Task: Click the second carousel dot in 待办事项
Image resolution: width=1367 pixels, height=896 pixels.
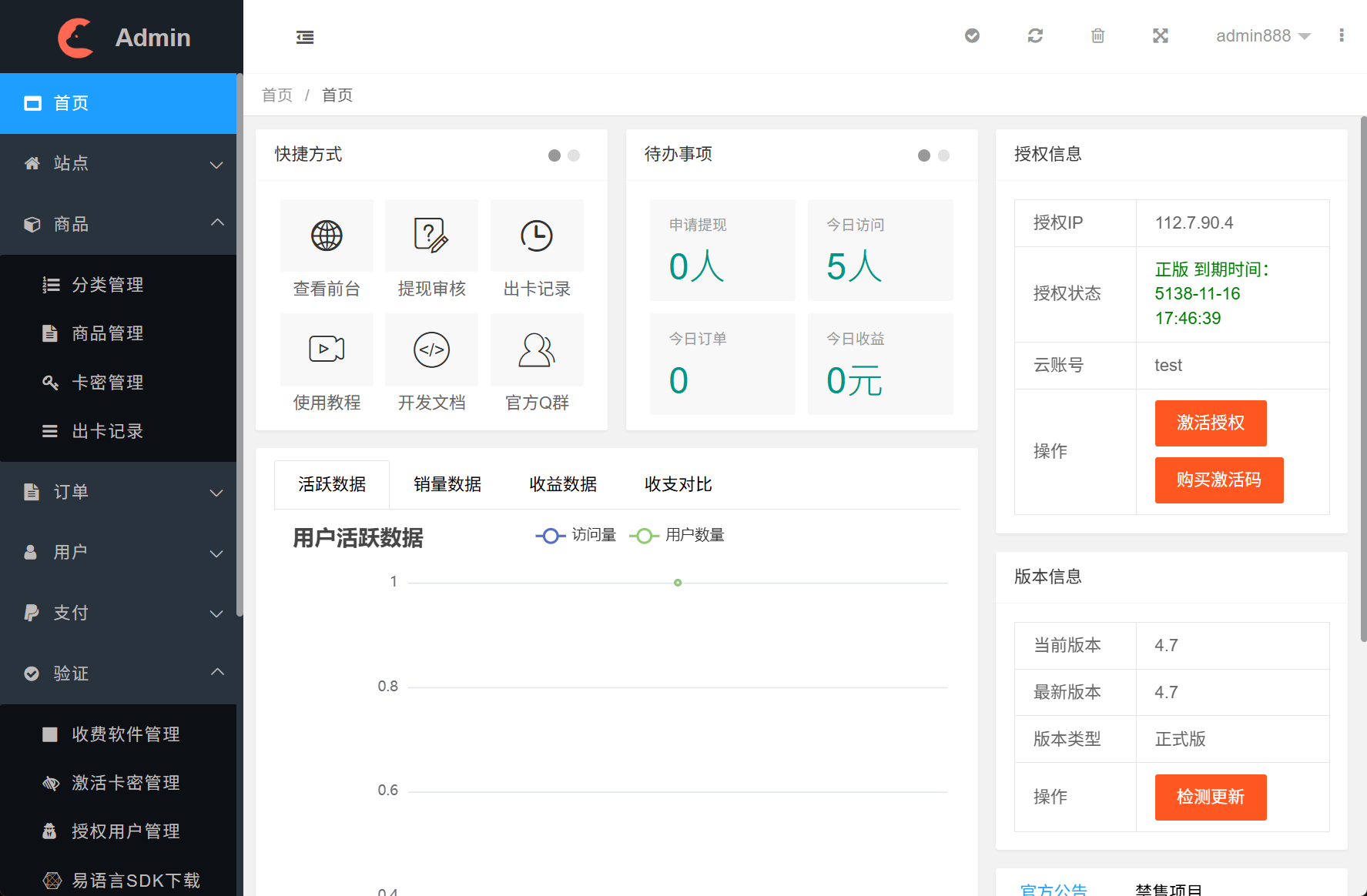Action: coord(943,155)
